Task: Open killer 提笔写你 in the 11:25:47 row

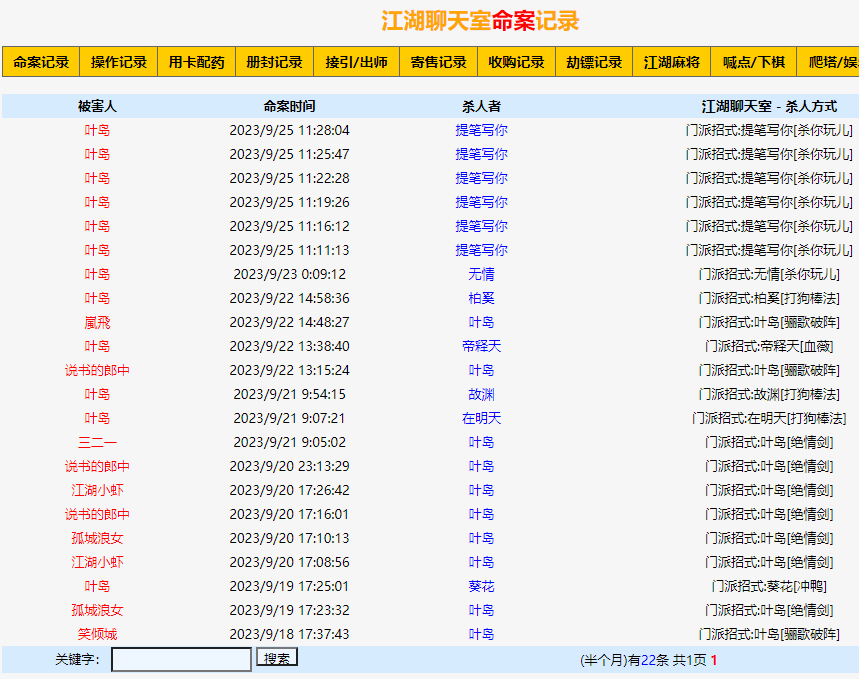Action: coord(482,155)
